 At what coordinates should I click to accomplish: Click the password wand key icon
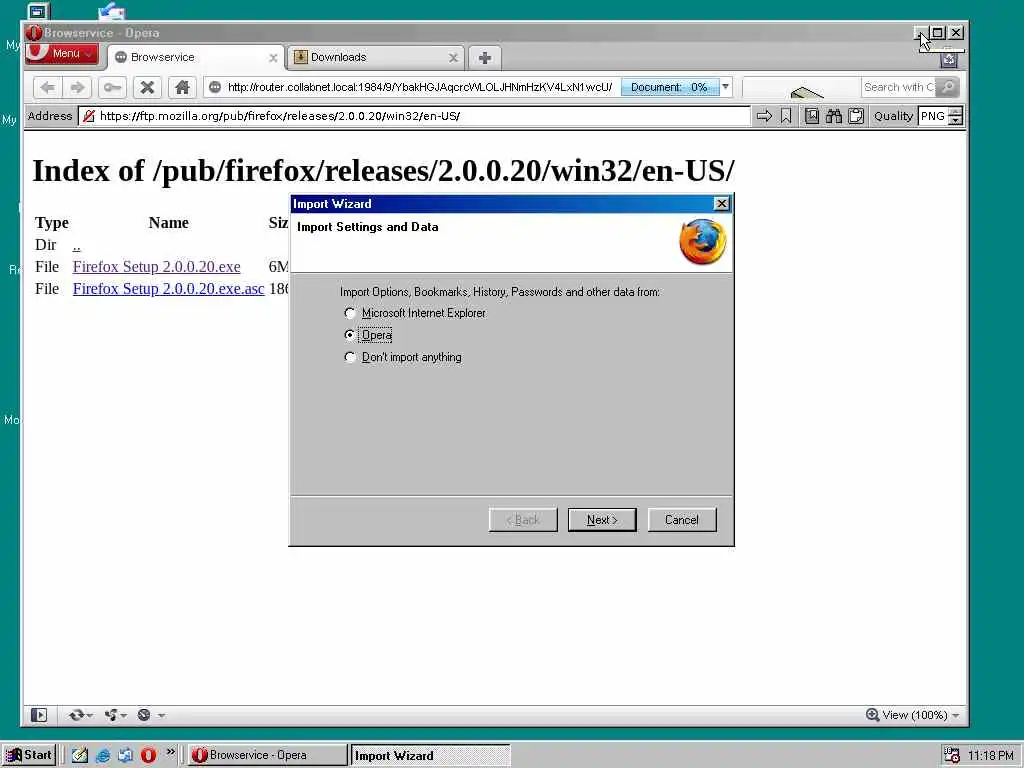point(112,87)
